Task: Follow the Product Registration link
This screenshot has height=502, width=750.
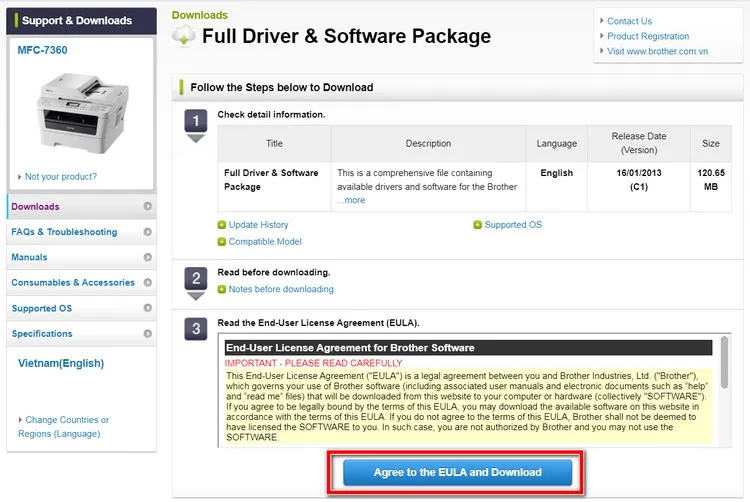Action: 648,36
